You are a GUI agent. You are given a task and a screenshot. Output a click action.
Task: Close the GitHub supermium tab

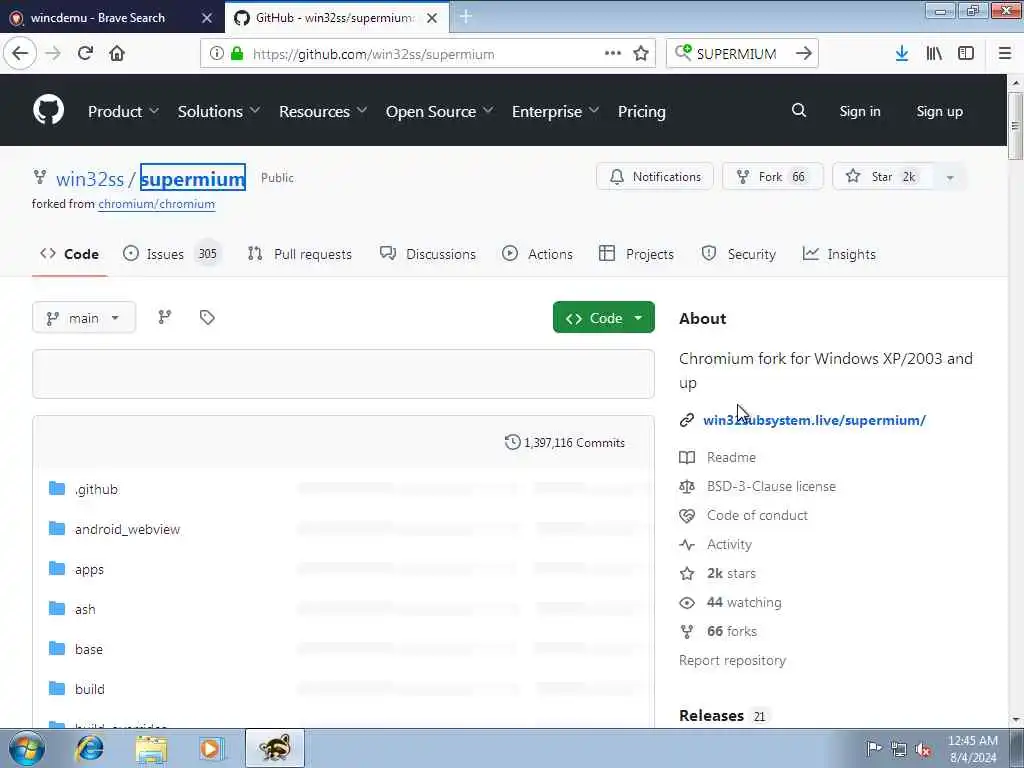(x=432, y=18)
